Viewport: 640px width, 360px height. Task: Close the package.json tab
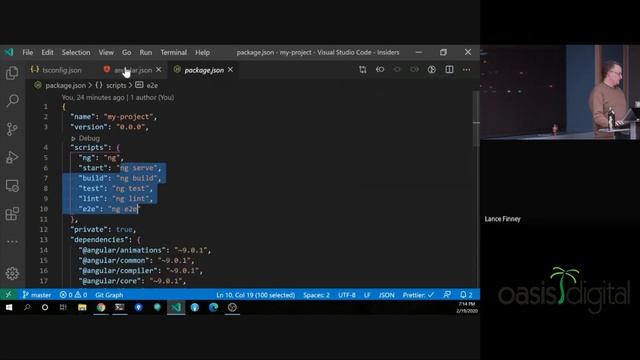(231, 70)
